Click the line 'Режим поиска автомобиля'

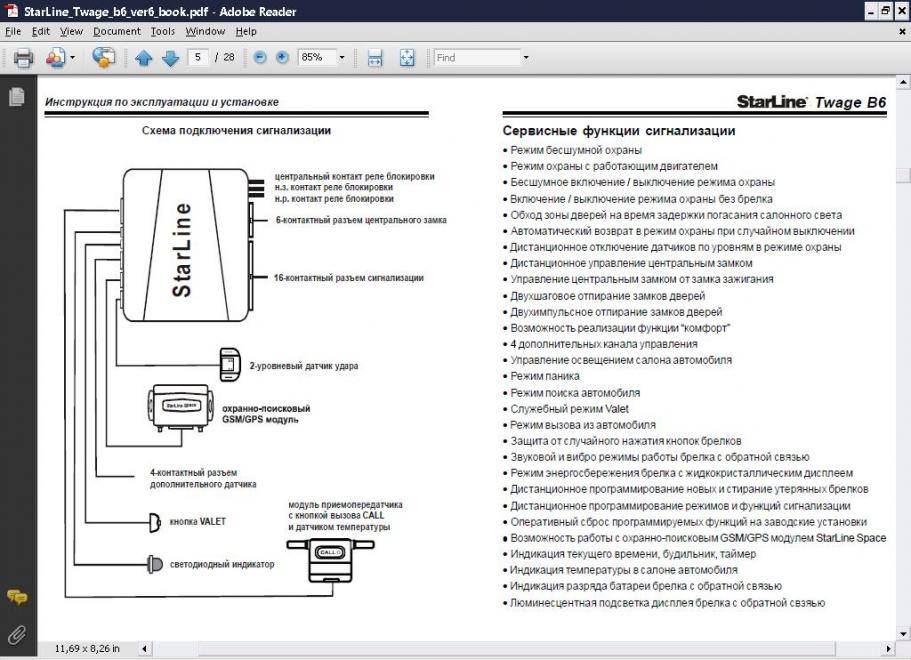(575, 393)
